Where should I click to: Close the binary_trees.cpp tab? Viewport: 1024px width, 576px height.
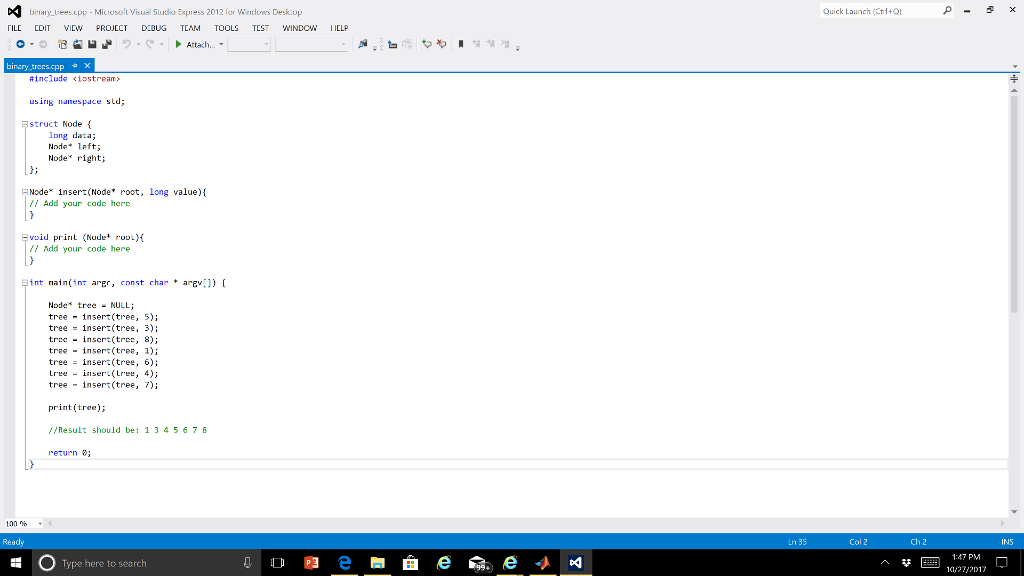click(87, 65)
